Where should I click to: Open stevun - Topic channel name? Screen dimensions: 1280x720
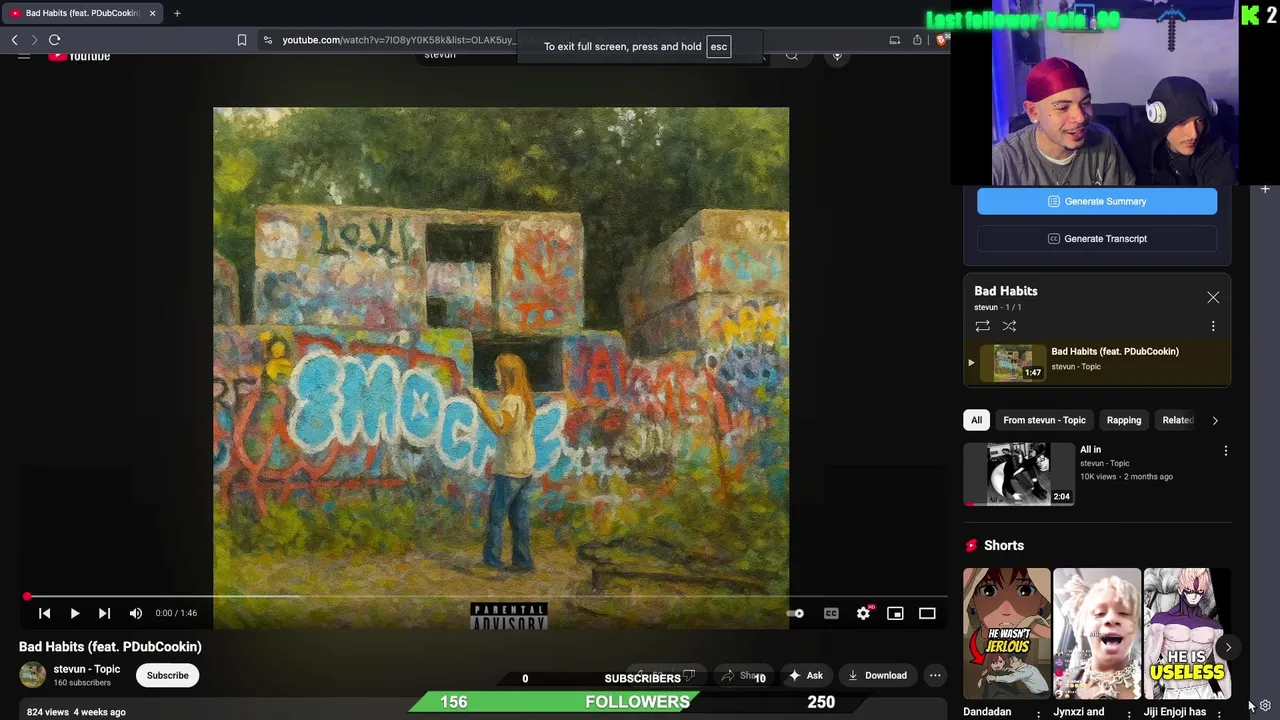pyautogui.click(x=87, y=669)
